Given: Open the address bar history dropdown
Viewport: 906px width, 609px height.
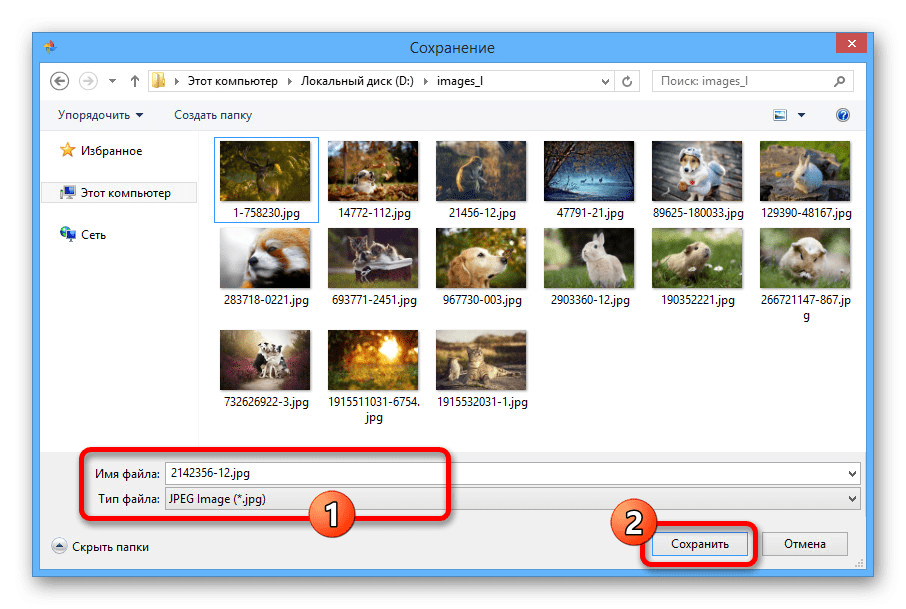Looking at the screenshot, I should click(604, 81).
